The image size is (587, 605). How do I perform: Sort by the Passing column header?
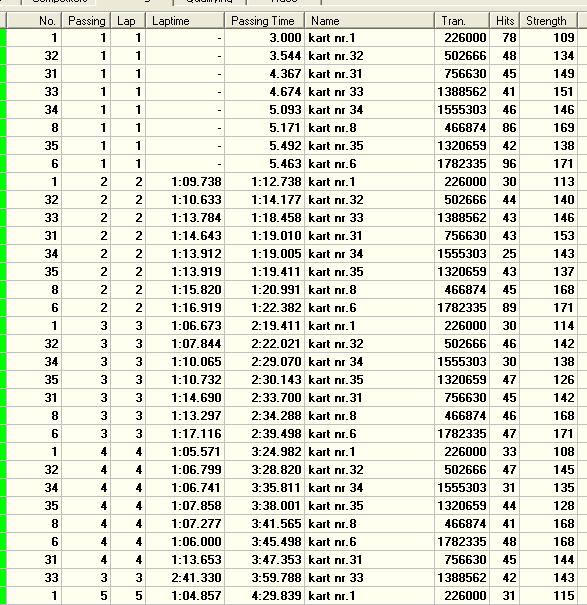click(x=86, y=20)
